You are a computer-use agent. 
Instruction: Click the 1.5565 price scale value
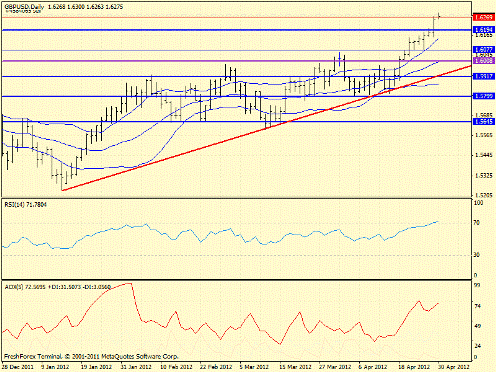[483, 136]
